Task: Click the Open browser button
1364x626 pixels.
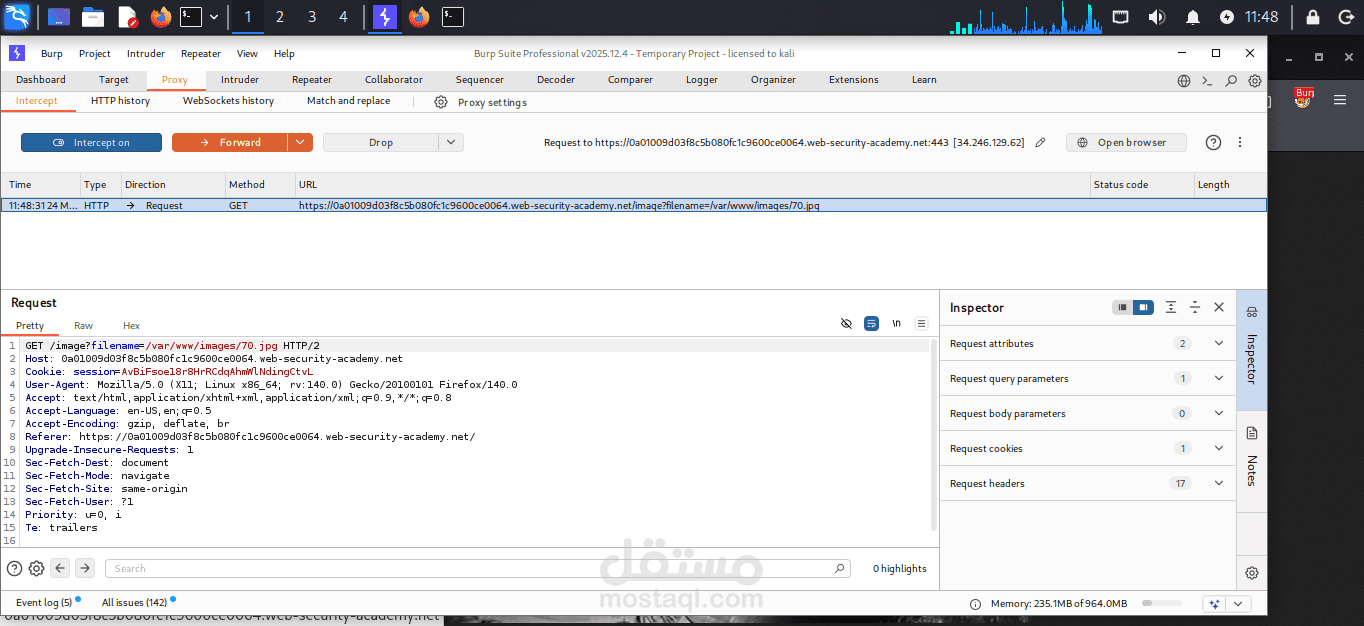Action: (x=1126, y=143)
